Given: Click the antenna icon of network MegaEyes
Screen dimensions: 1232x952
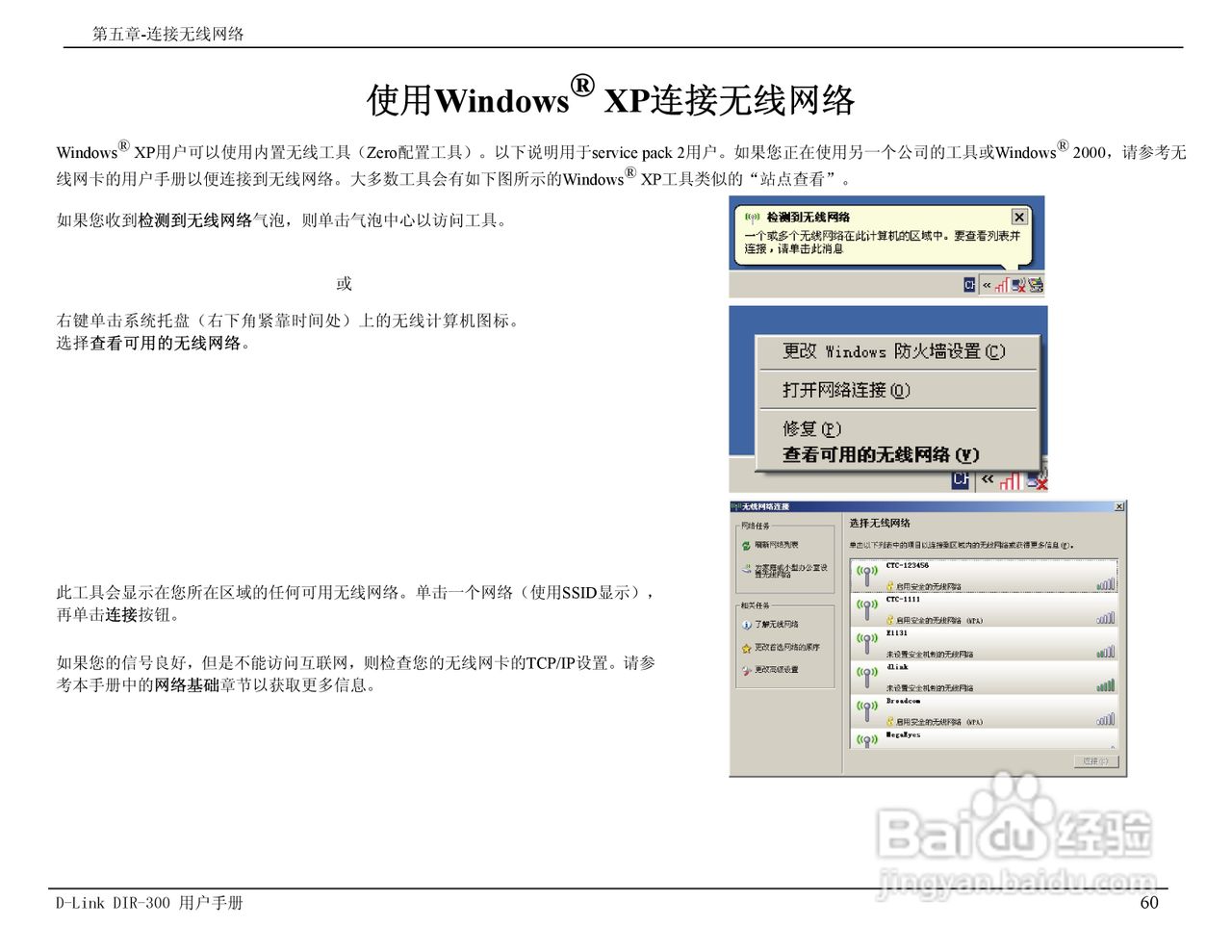Looking at the screenshot, I should point(867,740).
